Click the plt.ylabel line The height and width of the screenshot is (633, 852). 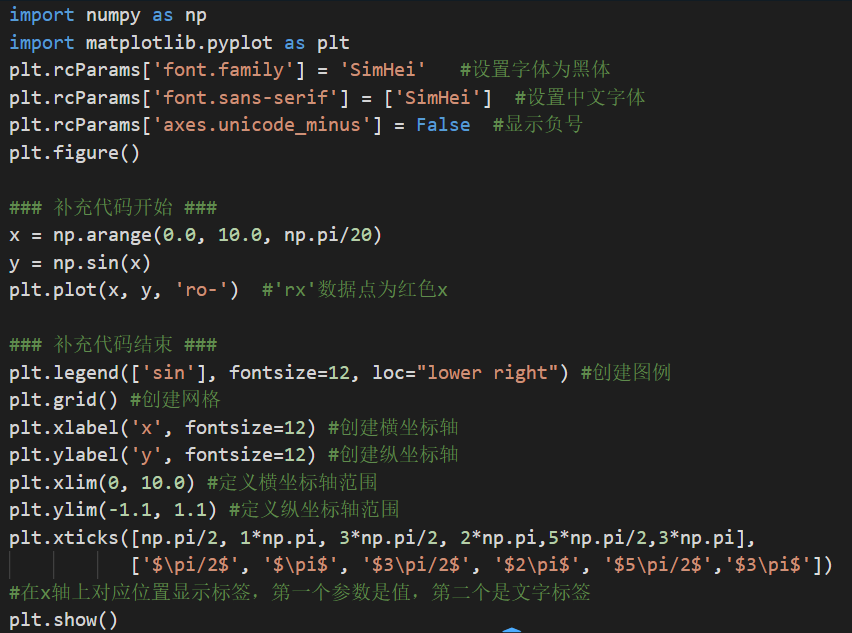click(x=162, y=454)
